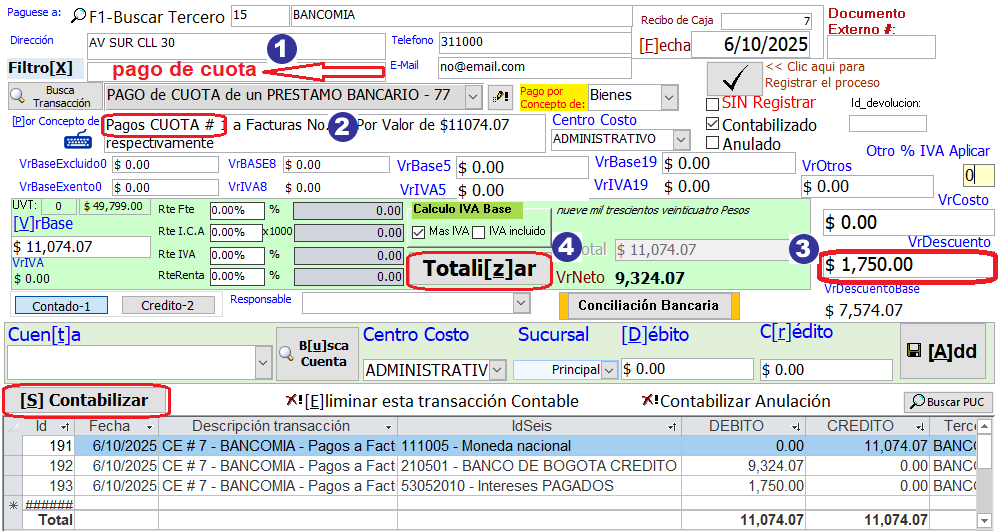Open Buscar PUC search
This screenshot has width=1004, height=531.
(x=949, y=402)
